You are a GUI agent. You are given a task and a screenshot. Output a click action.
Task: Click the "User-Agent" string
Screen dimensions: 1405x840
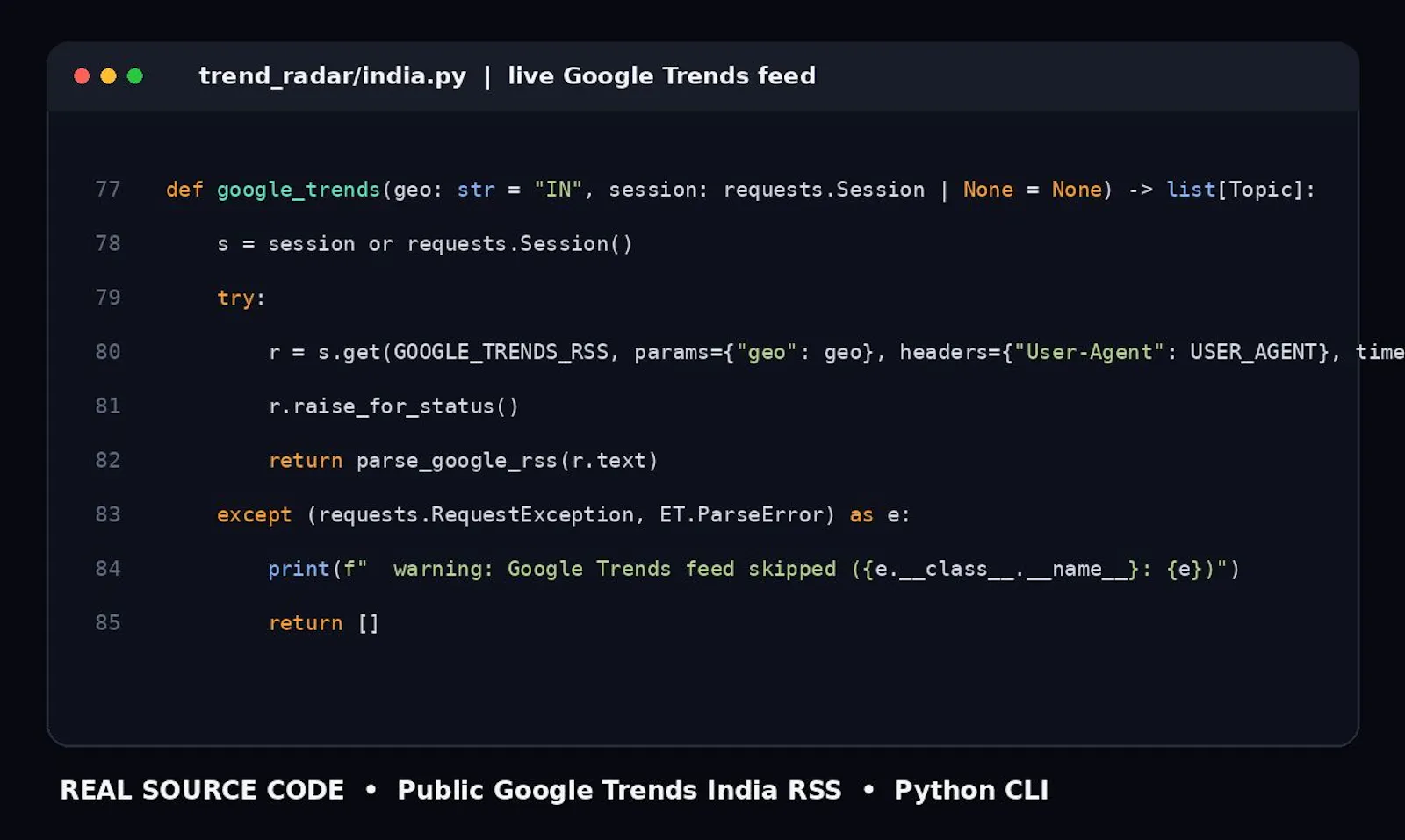[1090, 352]
